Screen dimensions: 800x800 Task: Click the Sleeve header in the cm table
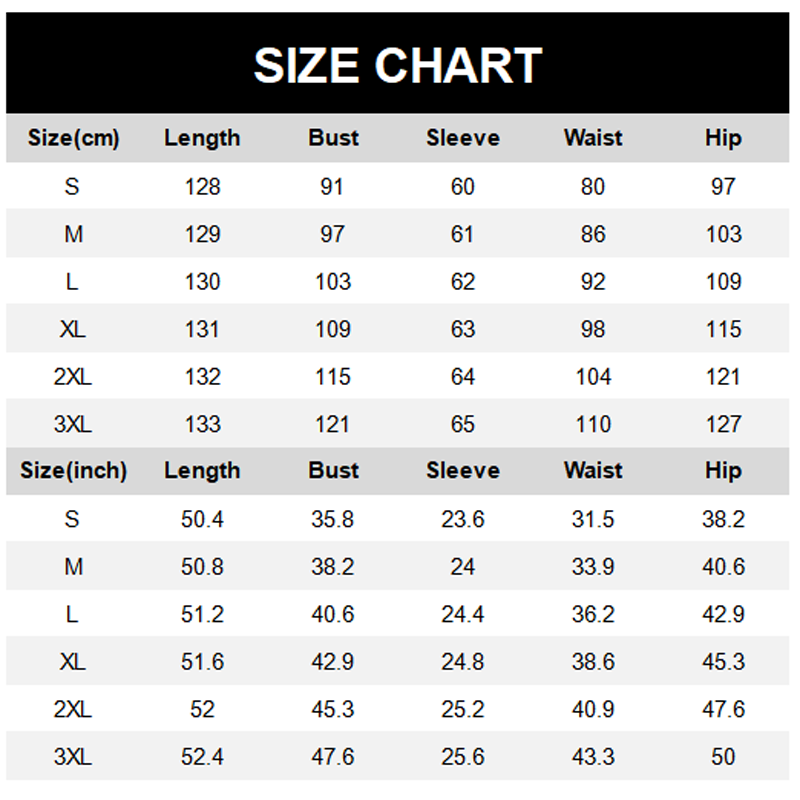click(462, 139)
